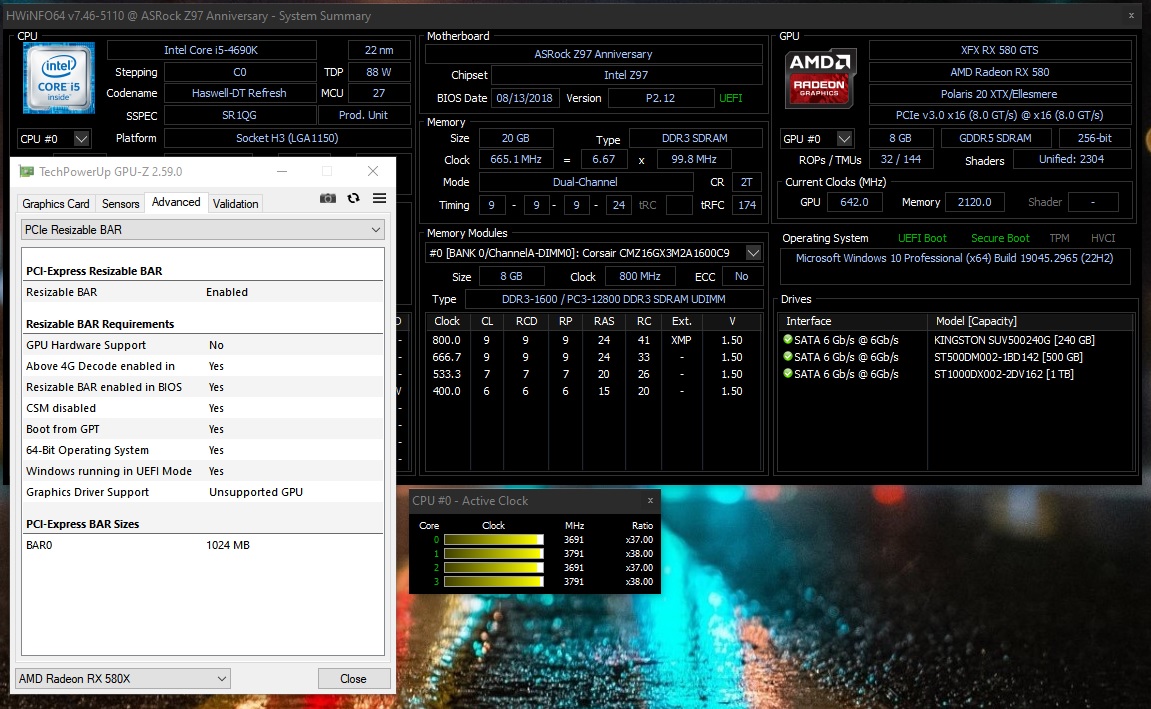The image size is (1151, 709).
Task: Click the Socket H3 (LGA1150) platform field
Action: click(x=287, y=138)
